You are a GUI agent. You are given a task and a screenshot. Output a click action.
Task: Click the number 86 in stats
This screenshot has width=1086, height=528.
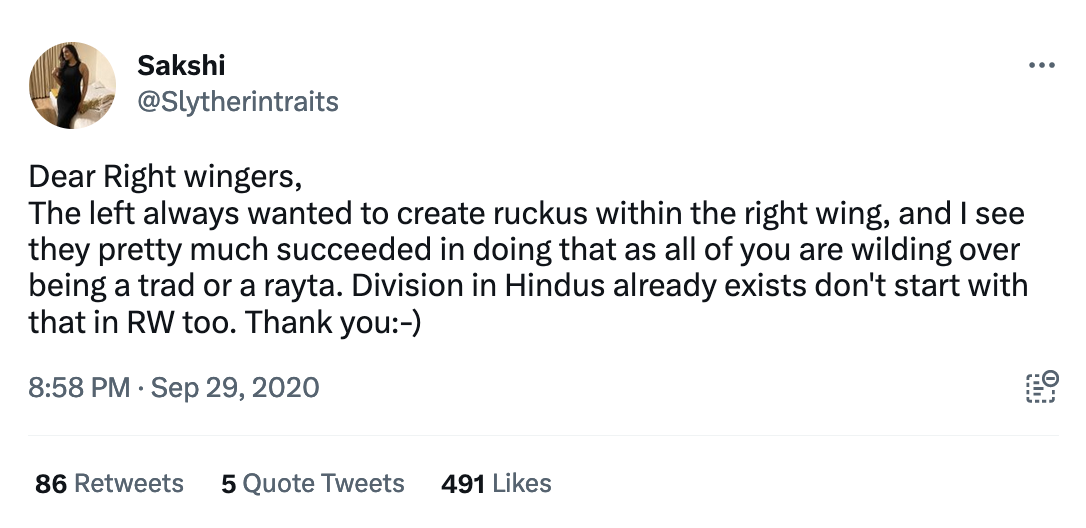click(51, 484)
